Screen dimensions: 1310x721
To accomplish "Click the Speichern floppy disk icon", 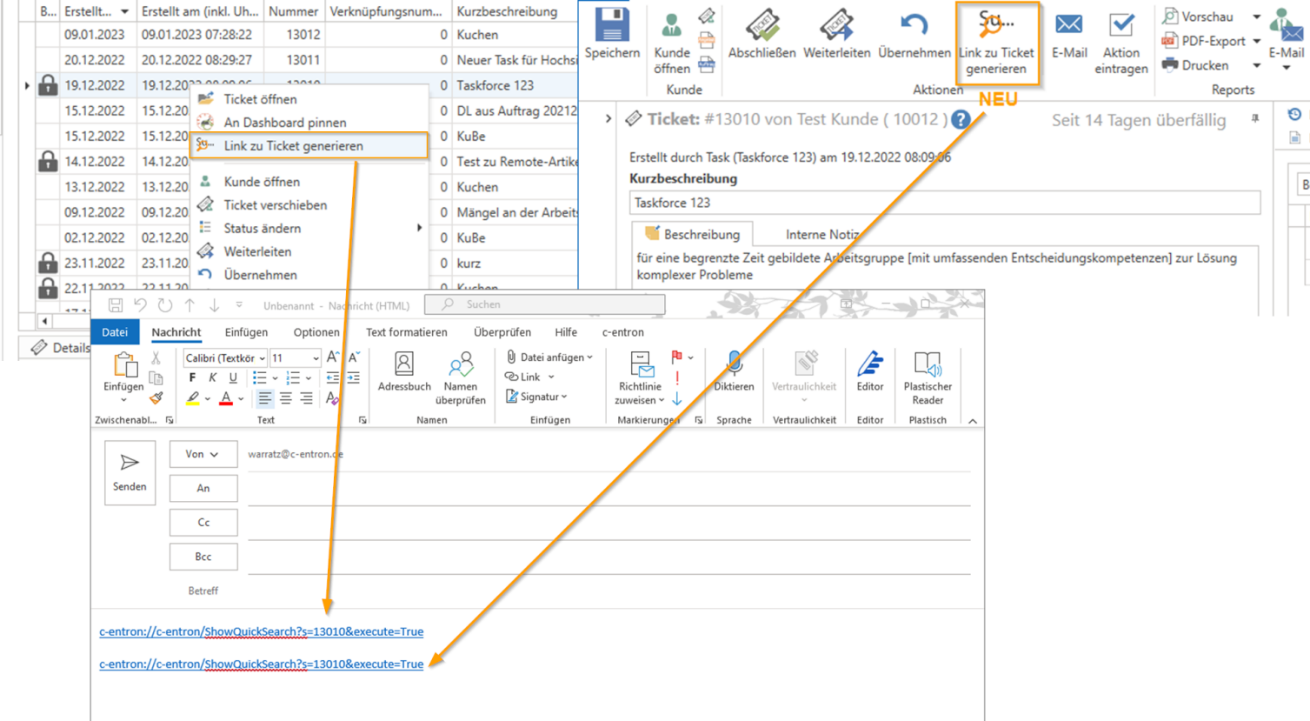I will click(612, 26).
